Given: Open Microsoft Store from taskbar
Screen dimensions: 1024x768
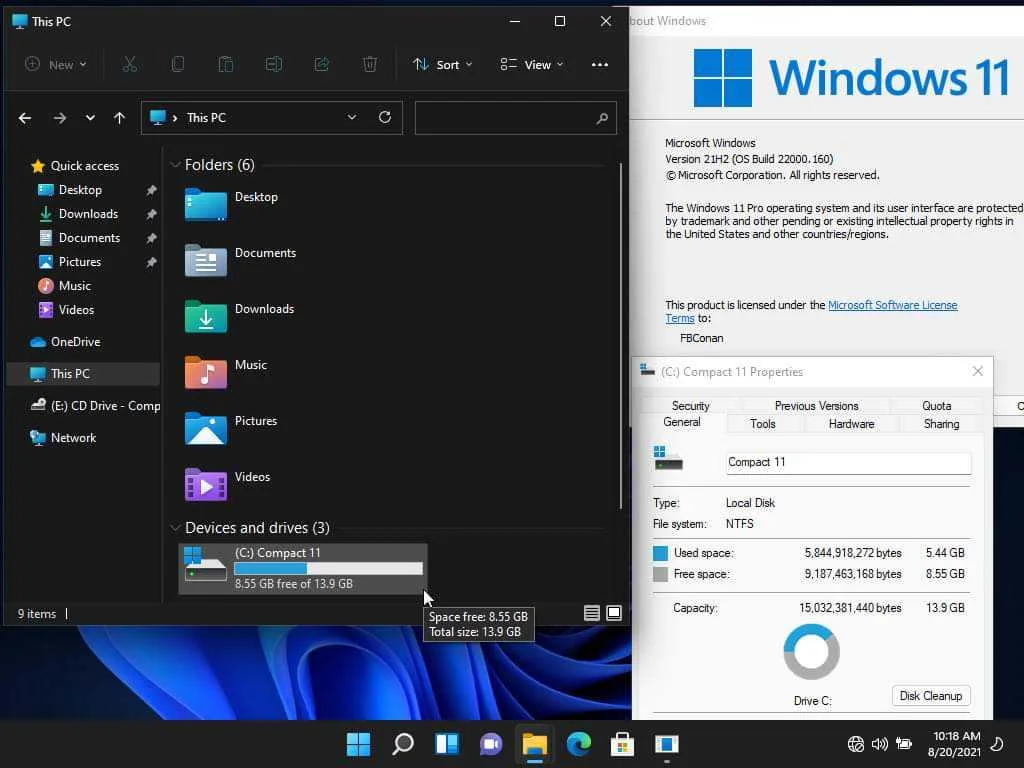Looking at the screenshot, I should tap(622, 744).
